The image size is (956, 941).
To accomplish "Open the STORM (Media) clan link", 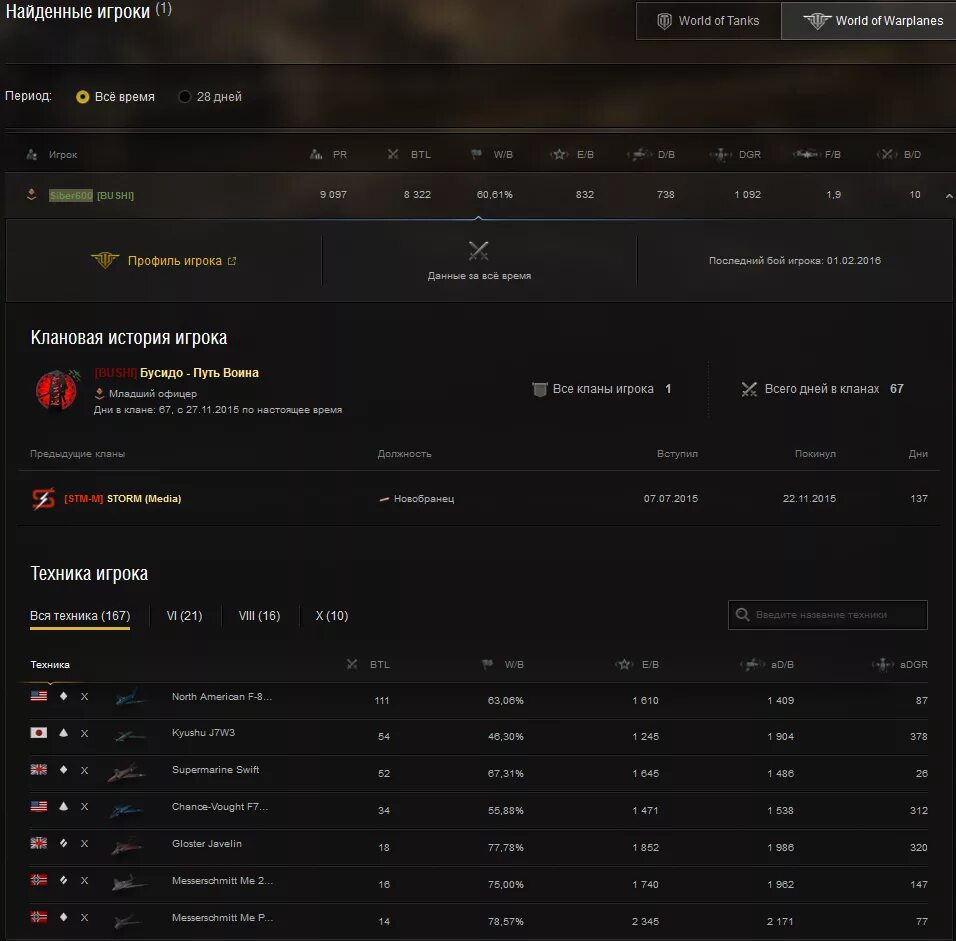I will (x=144, y=499).
